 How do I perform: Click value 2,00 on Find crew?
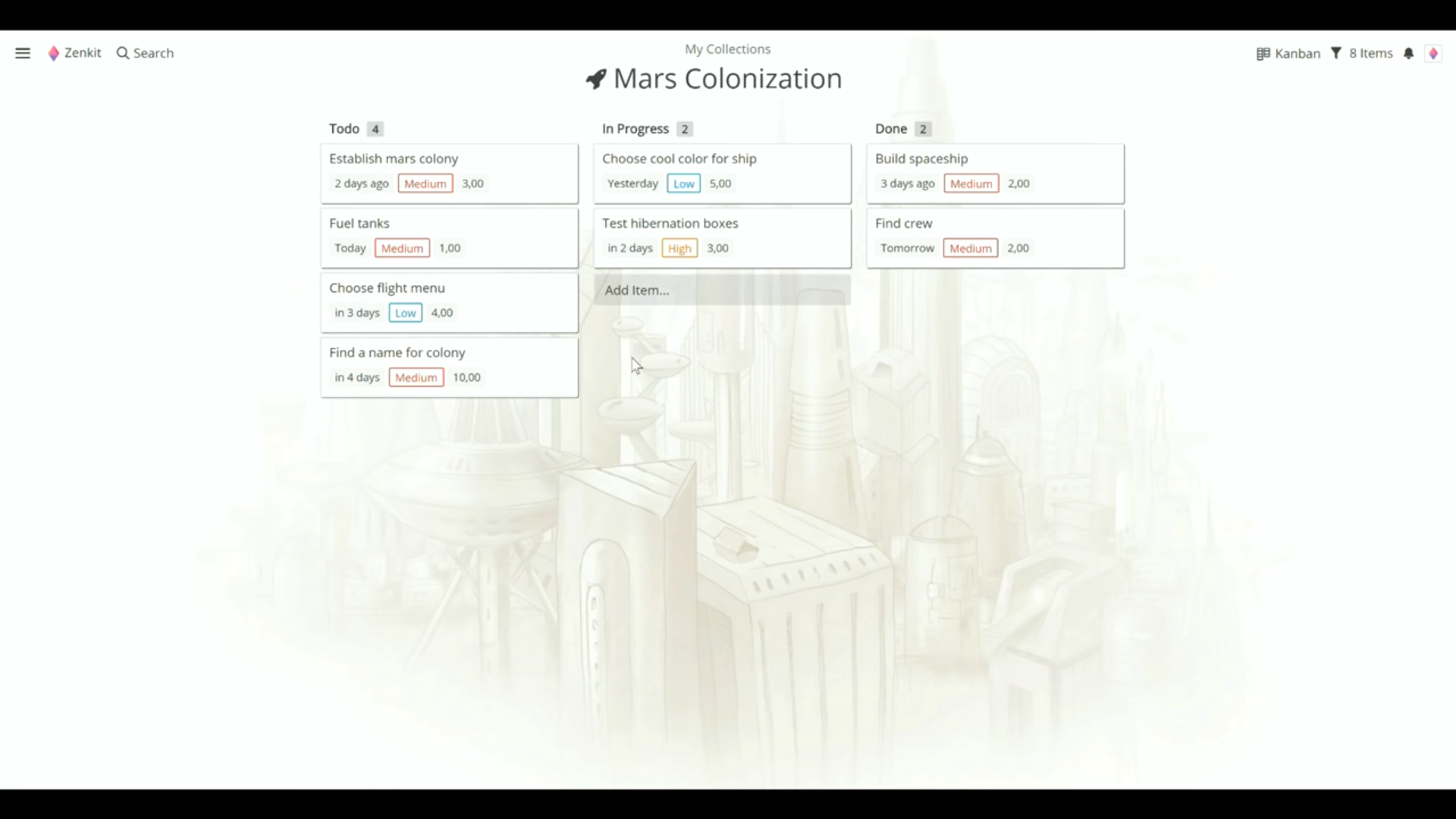[x=1018, y=248]
